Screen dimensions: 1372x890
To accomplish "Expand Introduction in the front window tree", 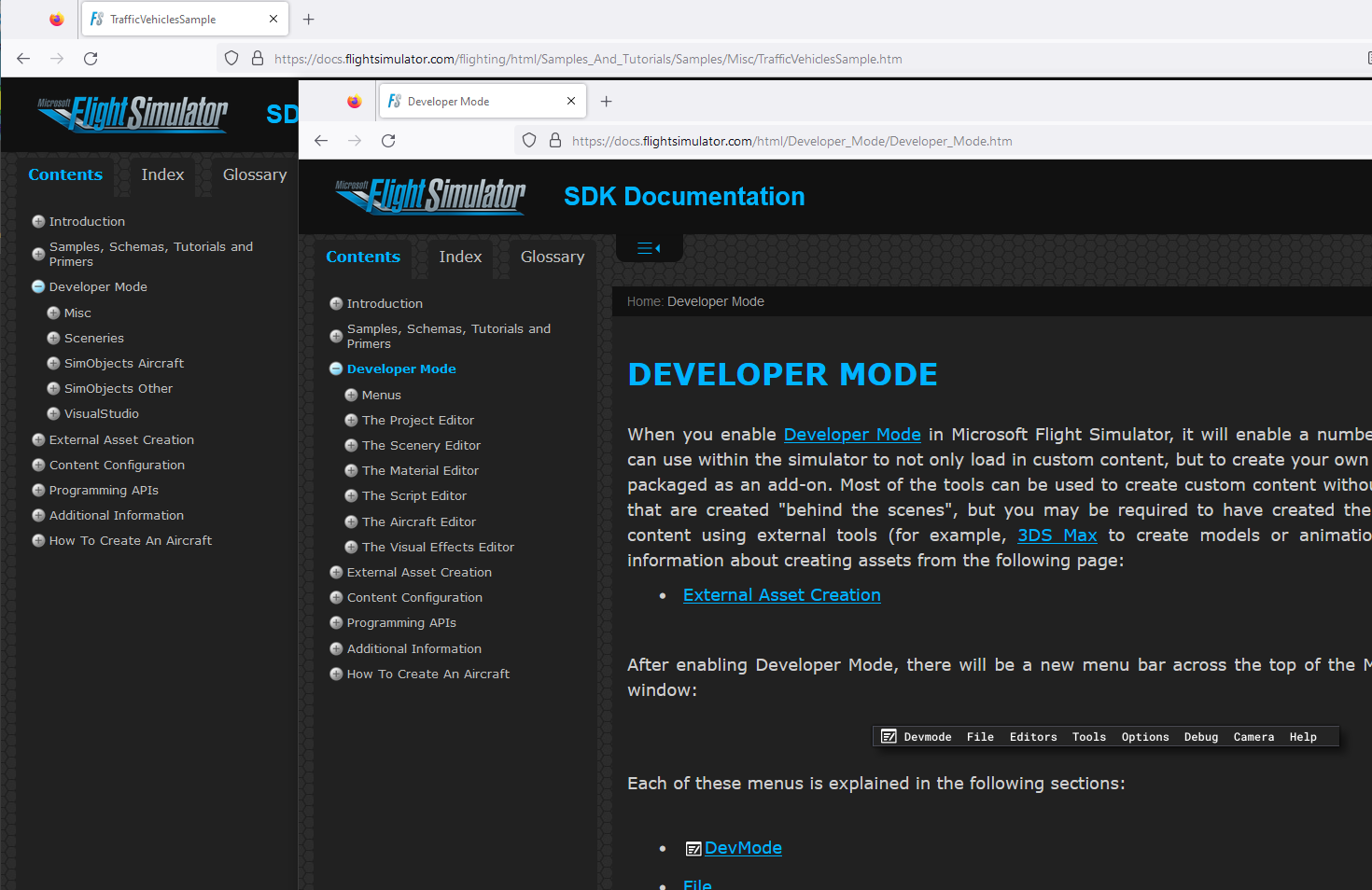I will point(336,304).
